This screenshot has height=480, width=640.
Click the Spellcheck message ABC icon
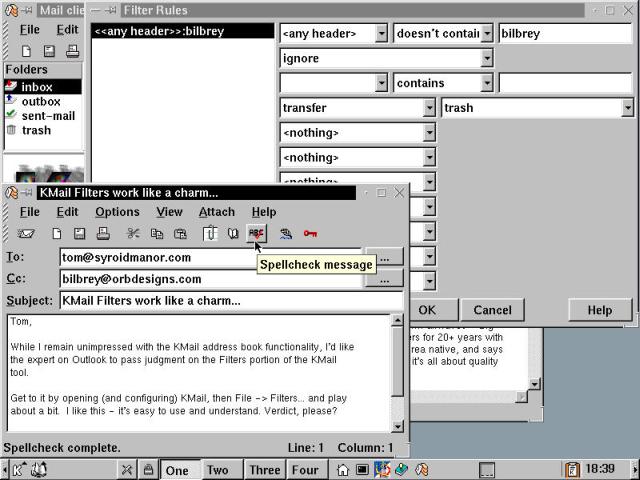pos(257,234)
